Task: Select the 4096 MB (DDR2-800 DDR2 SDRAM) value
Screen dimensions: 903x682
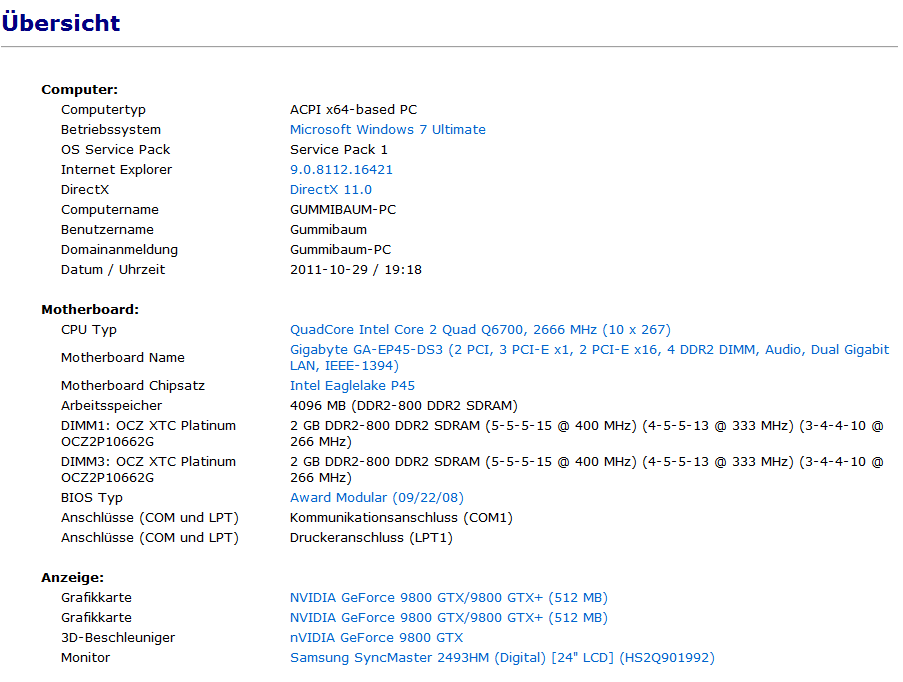Action: 404,406
